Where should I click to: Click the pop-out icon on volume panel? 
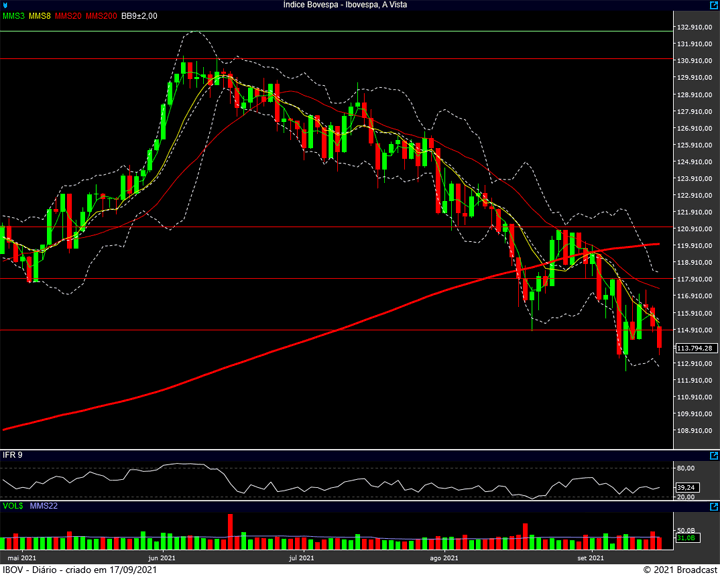point(713,507)
